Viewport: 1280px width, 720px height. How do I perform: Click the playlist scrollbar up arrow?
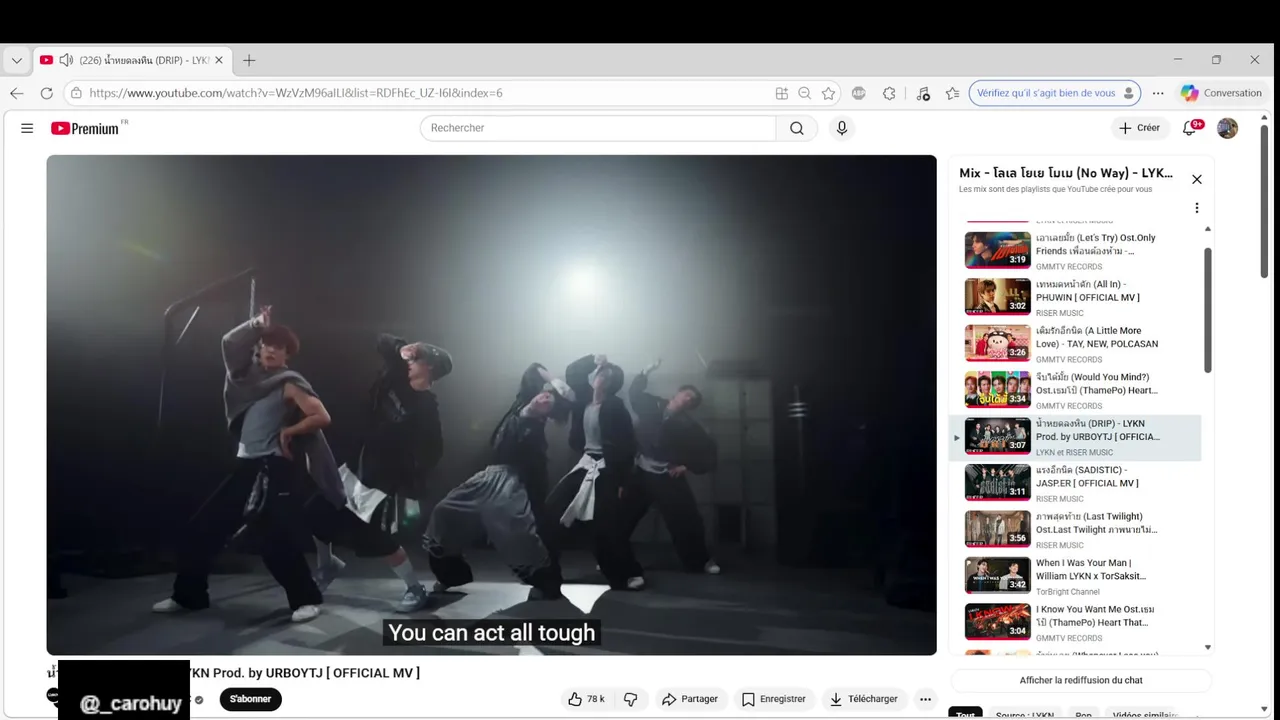(x=1208, y=228)
